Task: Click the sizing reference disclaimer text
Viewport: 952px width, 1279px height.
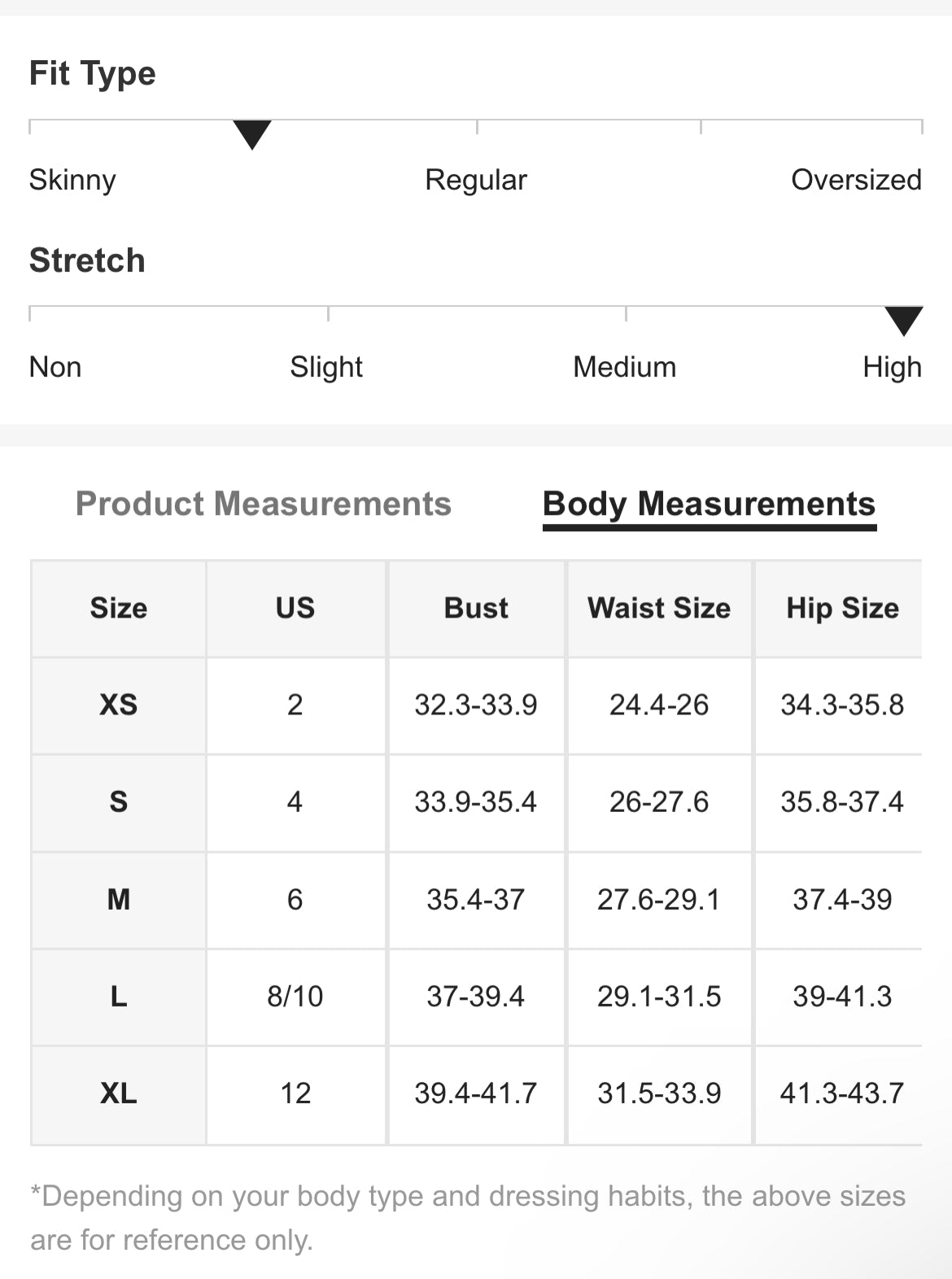Action: (x=468, y=1217)
